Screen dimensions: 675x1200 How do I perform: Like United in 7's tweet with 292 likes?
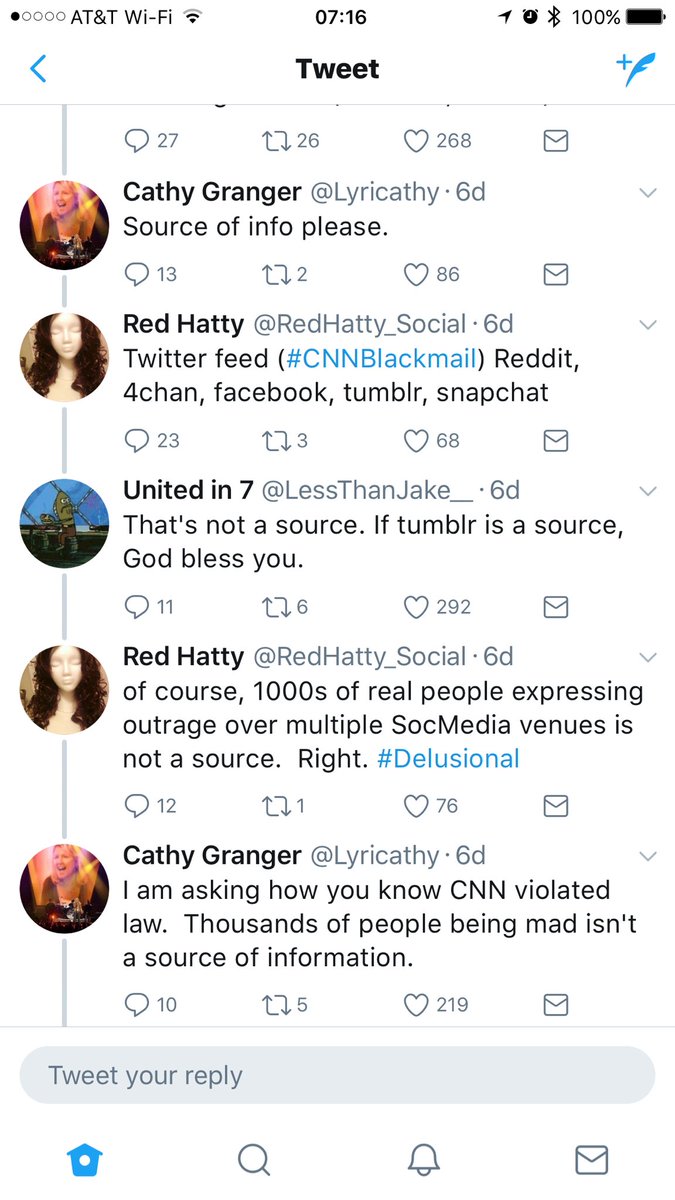click(416, 607)
